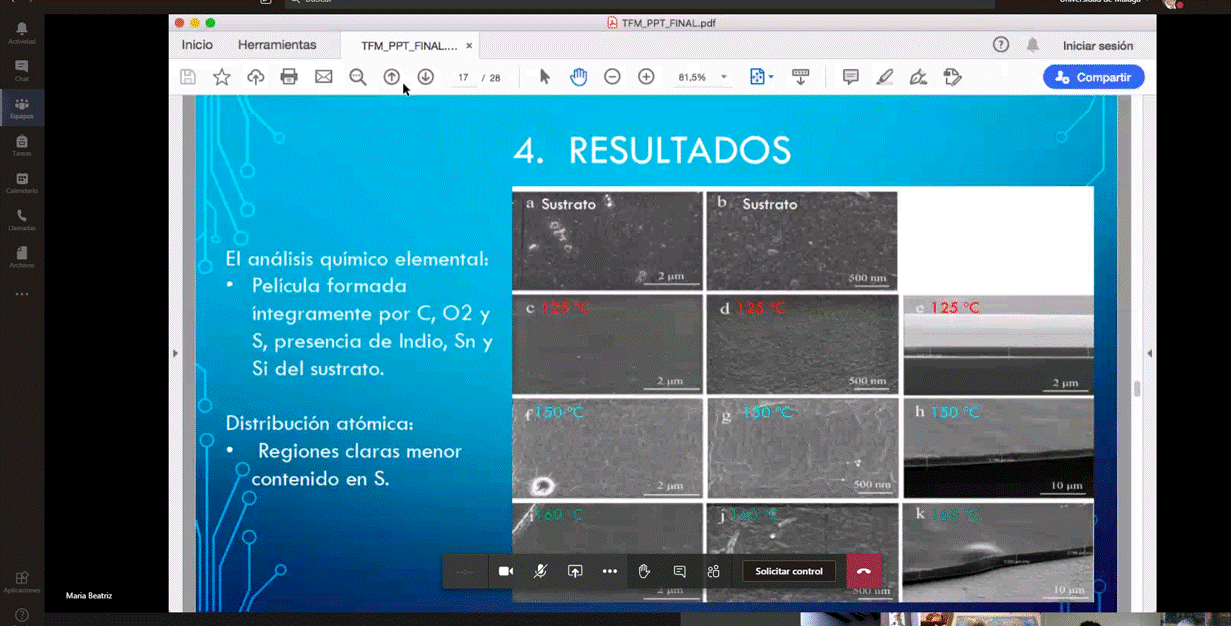
Task: Bookmark the document with the star icon
Action: [x=222, y=77]
